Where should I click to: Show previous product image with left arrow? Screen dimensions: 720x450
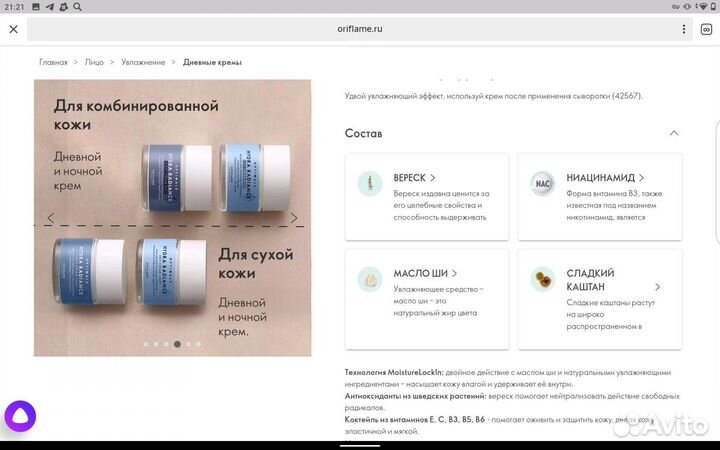click(51, 218)
